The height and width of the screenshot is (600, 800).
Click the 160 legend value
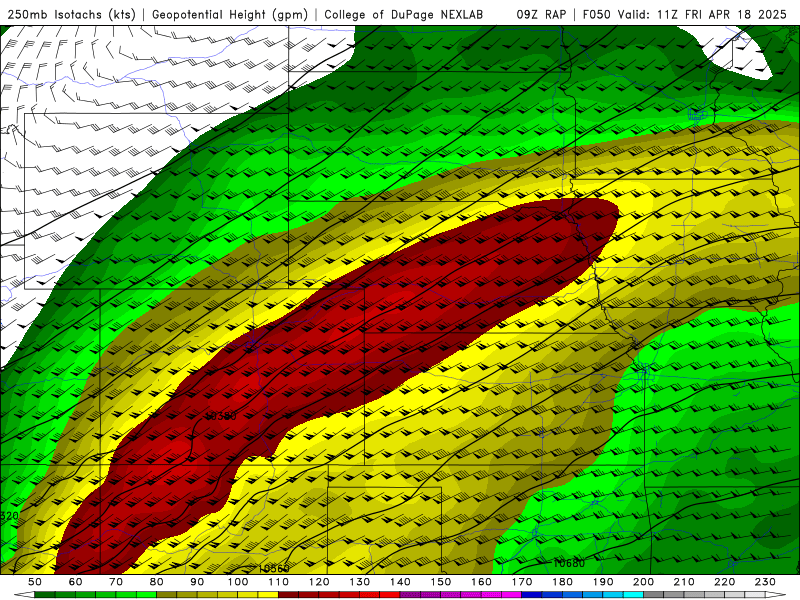[x=481, y=582]
